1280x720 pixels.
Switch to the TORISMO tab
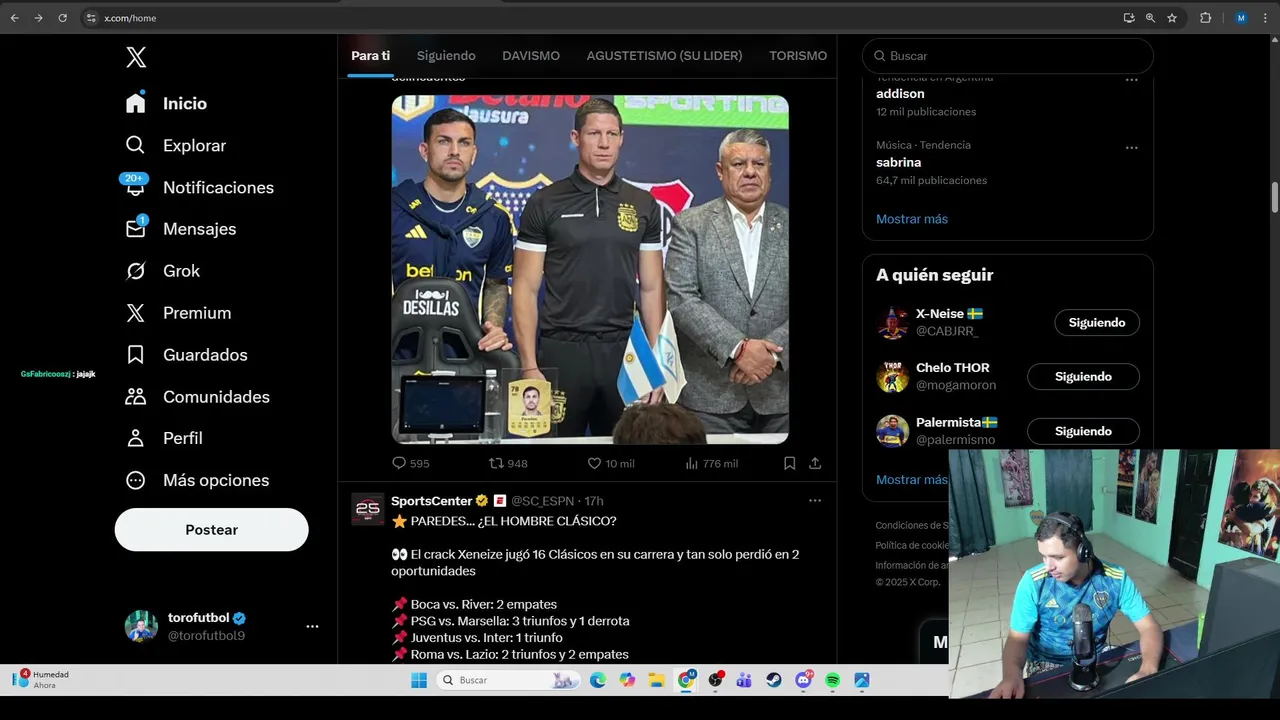pos(798,56)
